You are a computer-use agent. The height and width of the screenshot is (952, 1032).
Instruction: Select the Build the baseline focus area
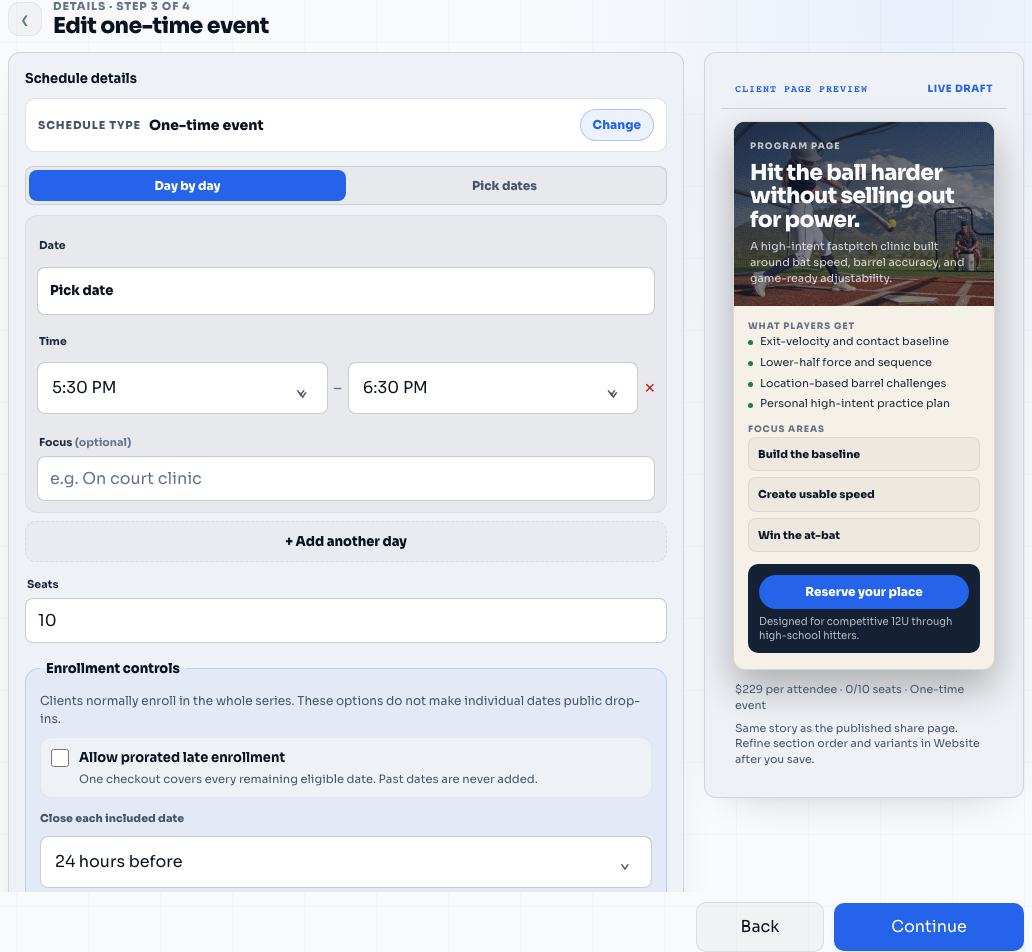864,454
